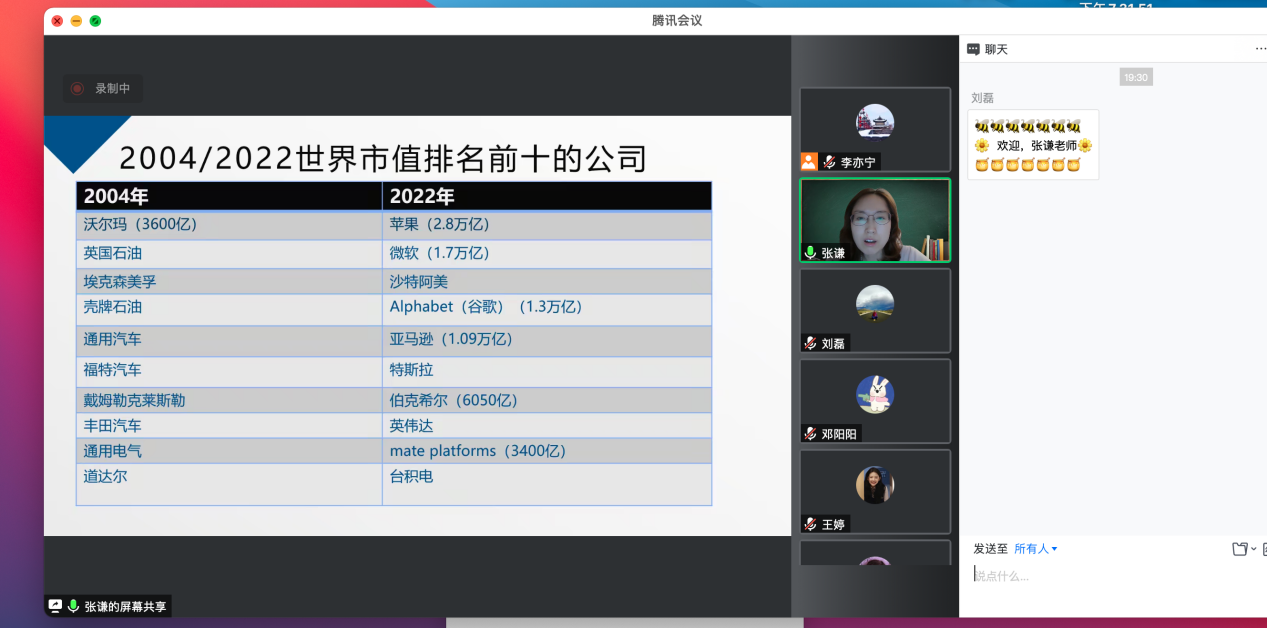Click the screen share icon at bottom left
The width and height of the screenshot is (1267, 628).
pyautogui.click(x=55, y=606)
